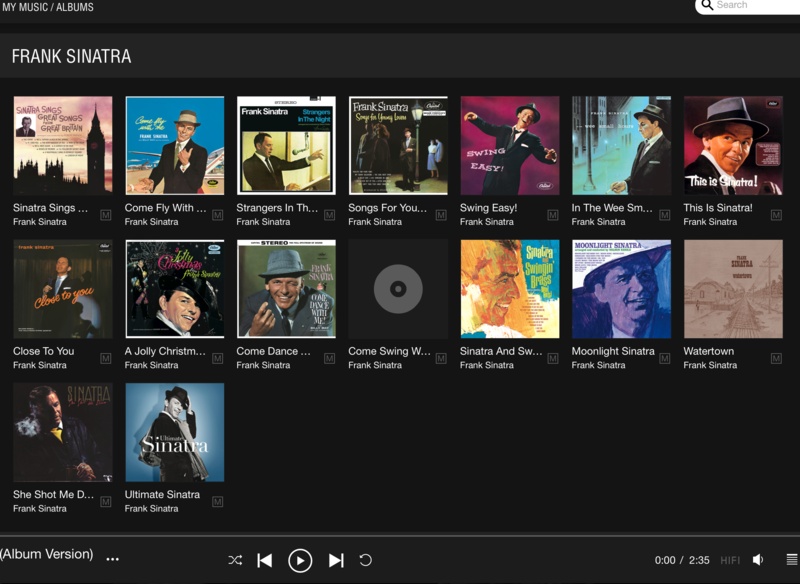
Task: Mute the volume speaker icon
Action: click(758, 560)
